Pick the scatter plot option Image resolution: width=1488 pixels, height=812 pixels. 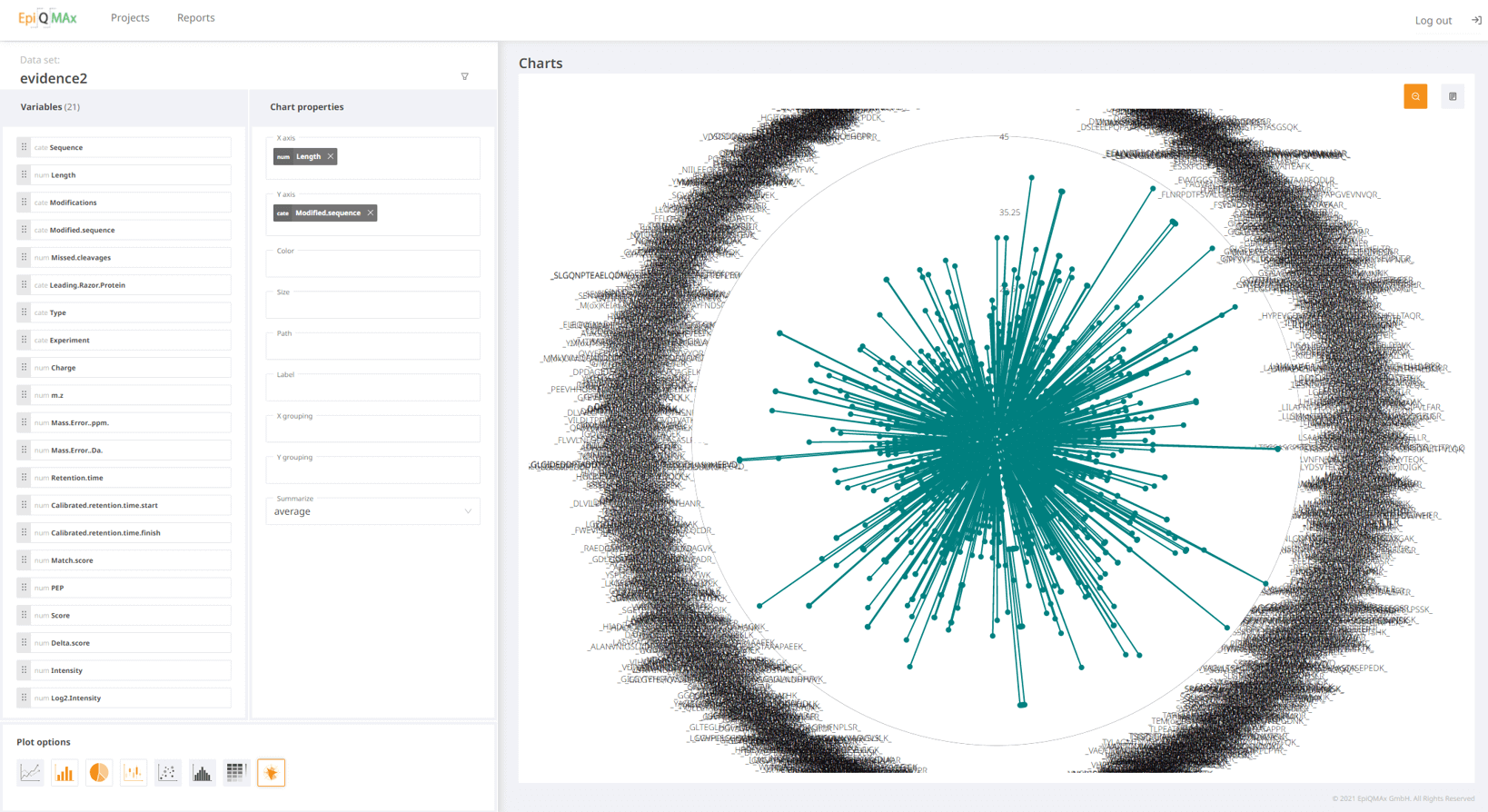coord(168,772)
